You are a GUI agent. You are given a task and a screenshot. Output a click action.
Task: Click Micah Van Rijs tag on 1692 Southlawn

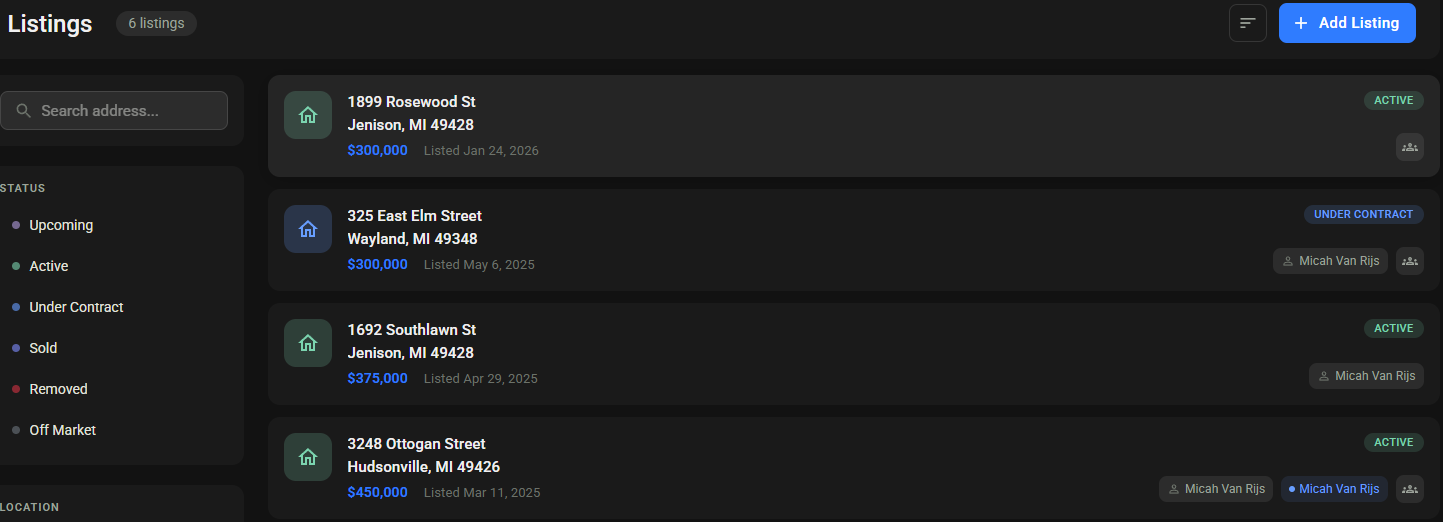(x=1366, y=376)
